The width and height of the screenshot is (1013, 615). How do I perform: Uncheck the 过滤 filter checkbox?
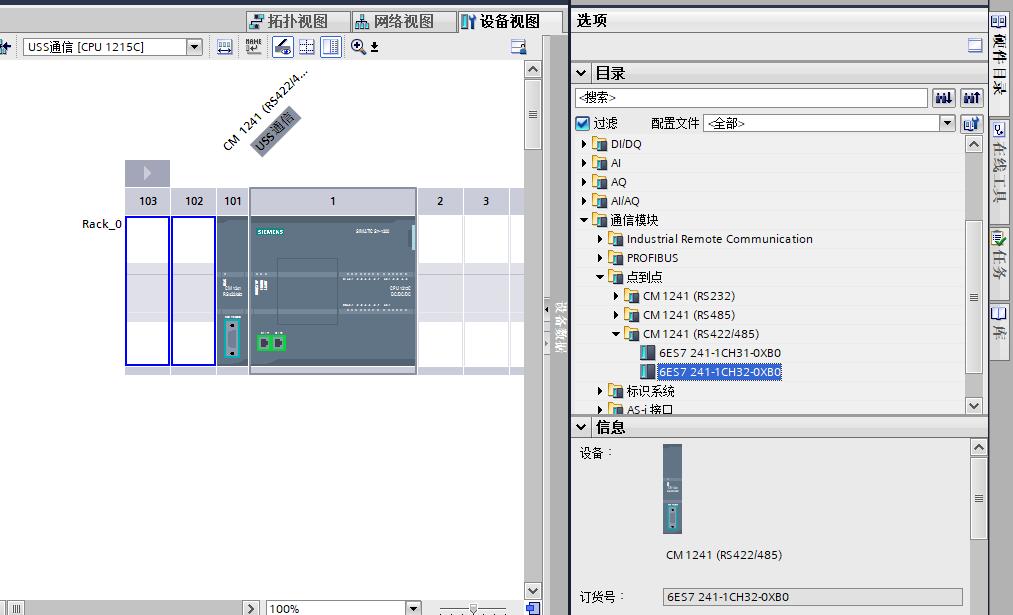(582, 123)
